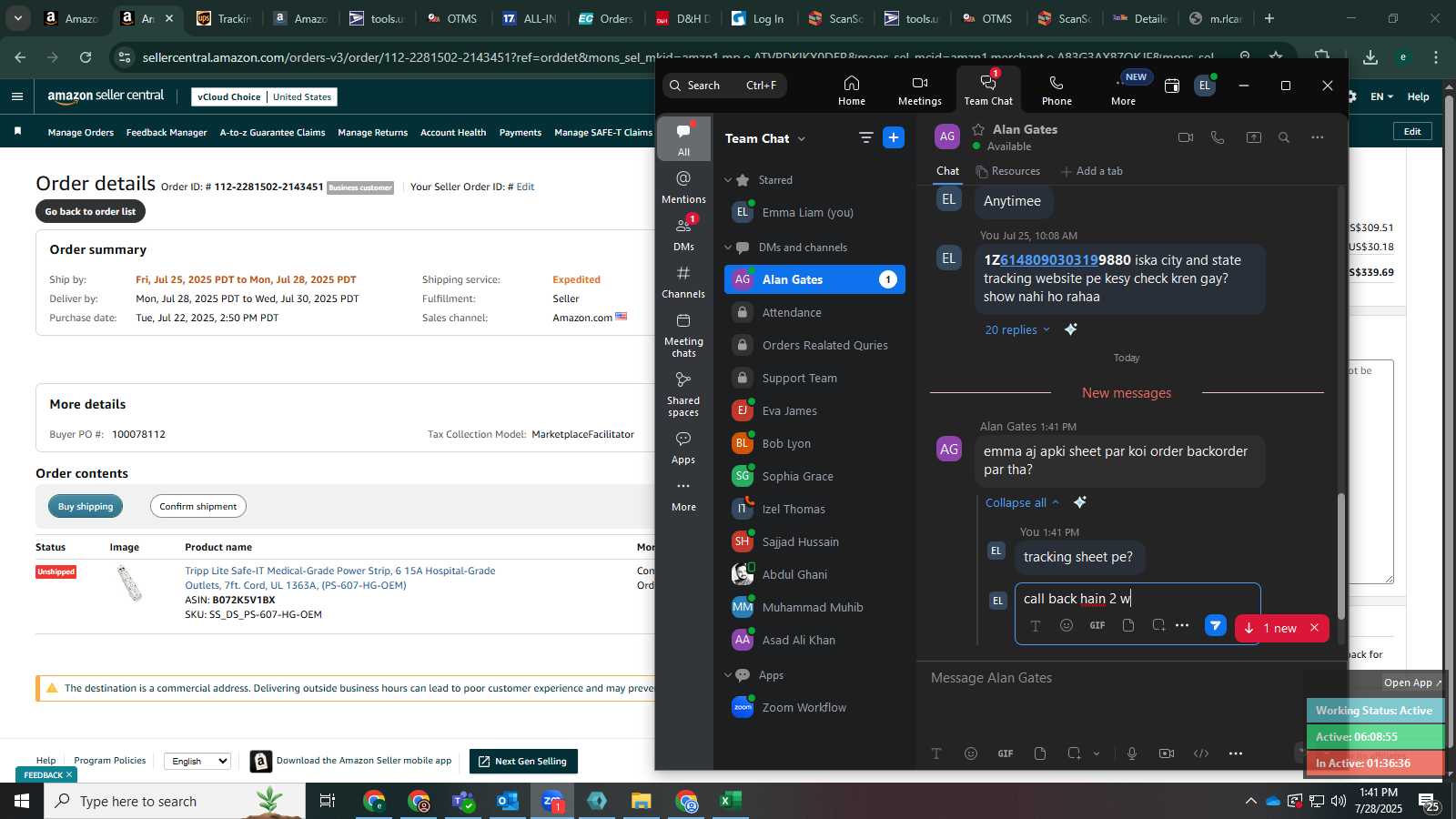Switch to Chat tab in conversation
The width and height of the screenshot is (1456, 819).
click(x=947, y=171)
